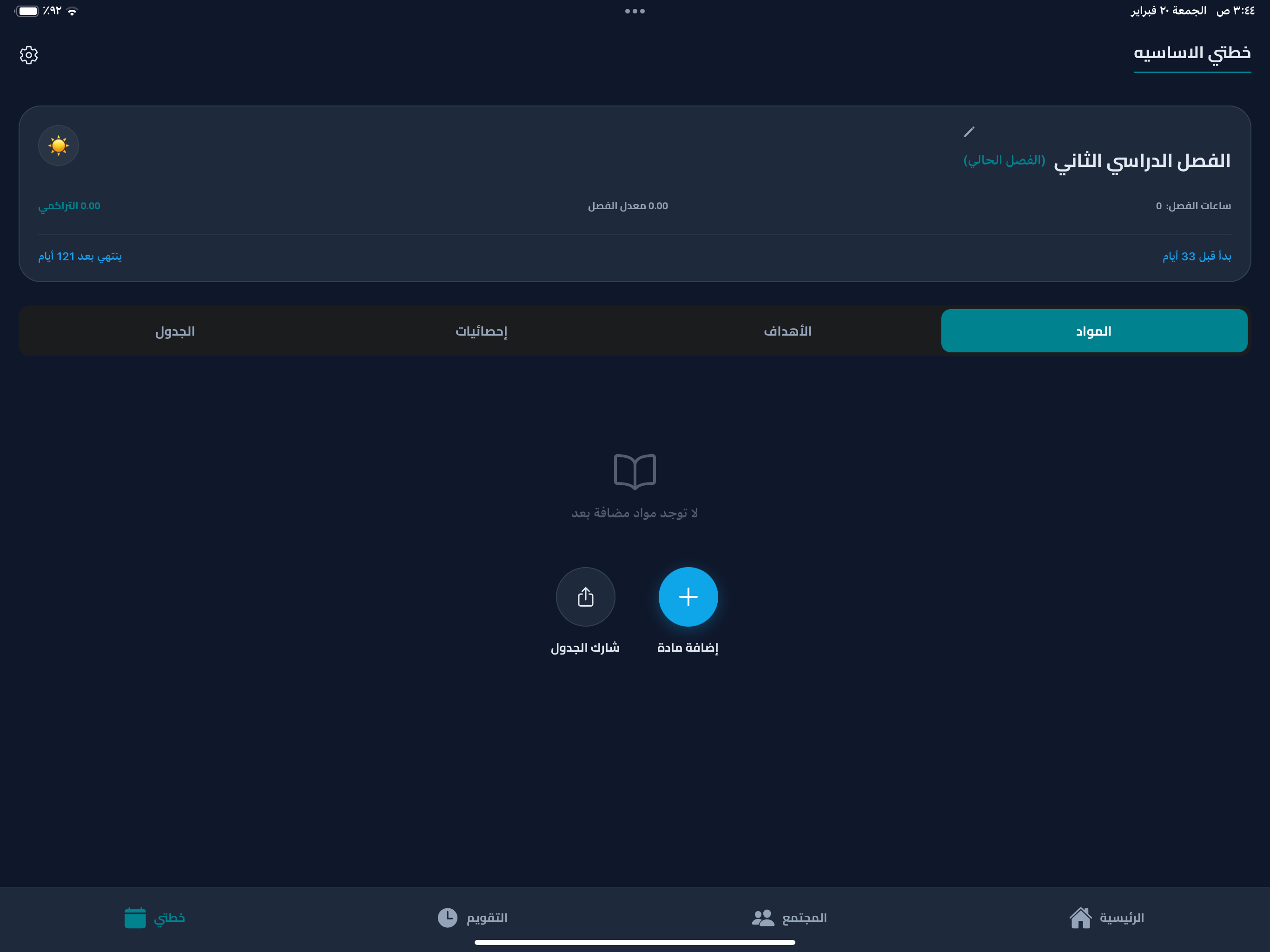Tap the pencil icon to edit semester
This screenshot has width=1270, height=952.
coord(969,132)
